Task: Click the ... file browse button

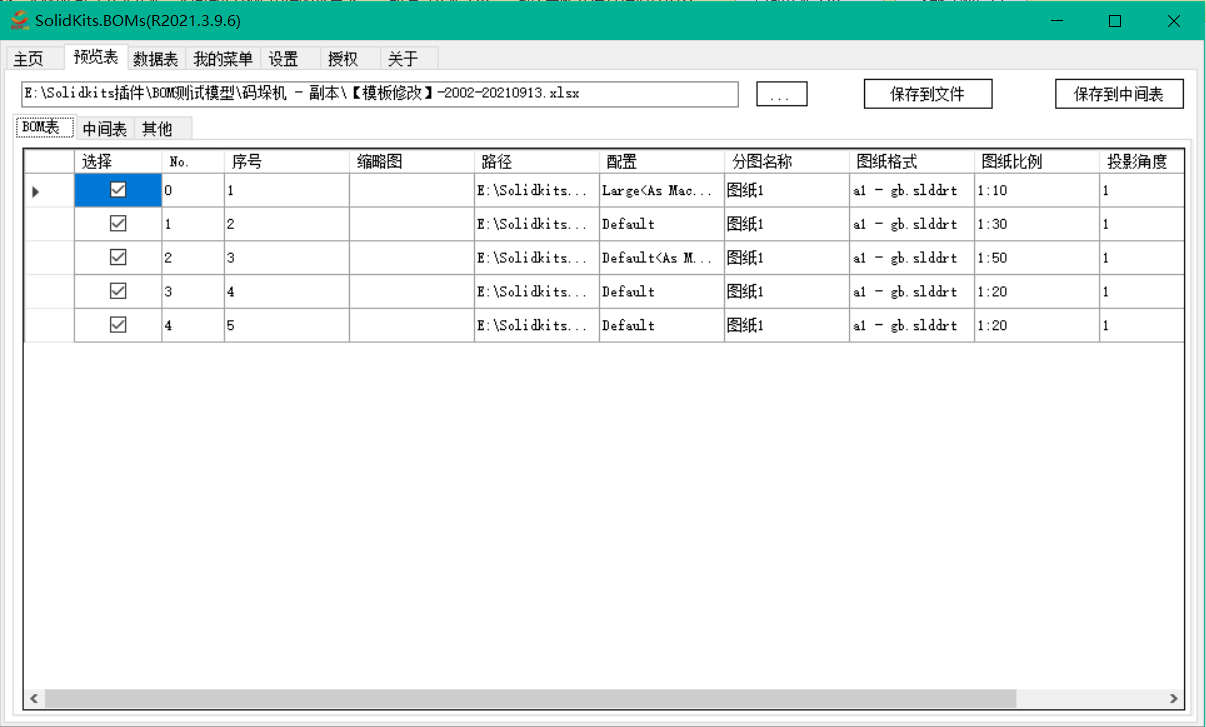Action: 779,93
